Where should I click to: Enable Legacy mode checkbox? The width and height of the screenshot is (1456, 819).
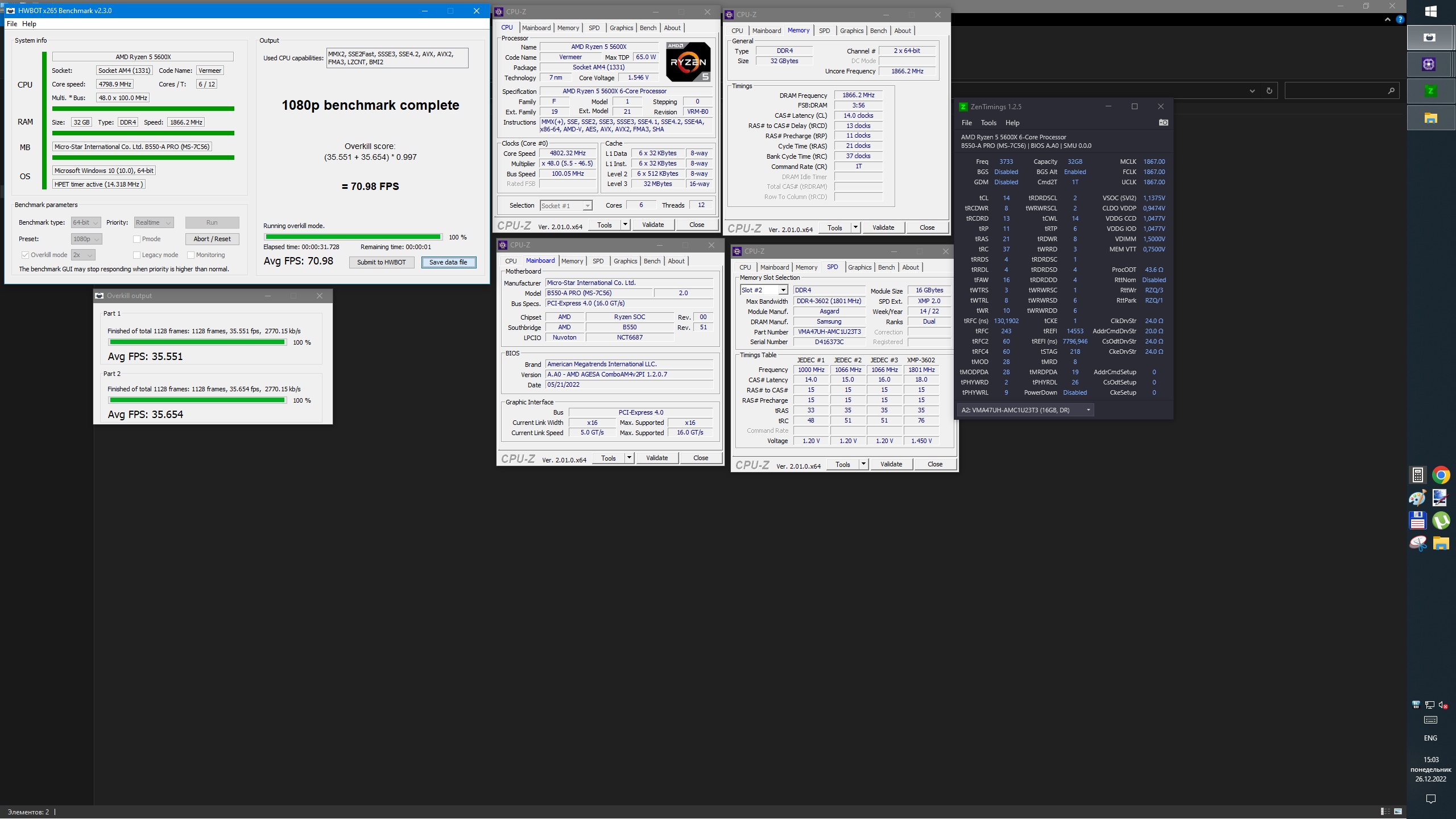[x=136, y=255]
